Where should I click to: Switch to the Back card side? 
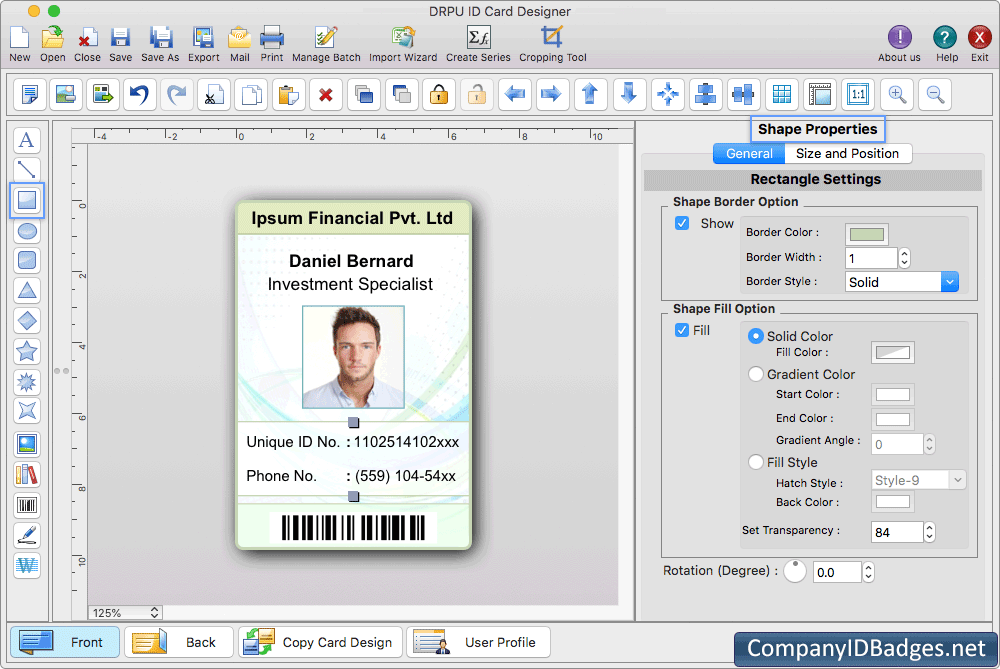coord(179,642)
